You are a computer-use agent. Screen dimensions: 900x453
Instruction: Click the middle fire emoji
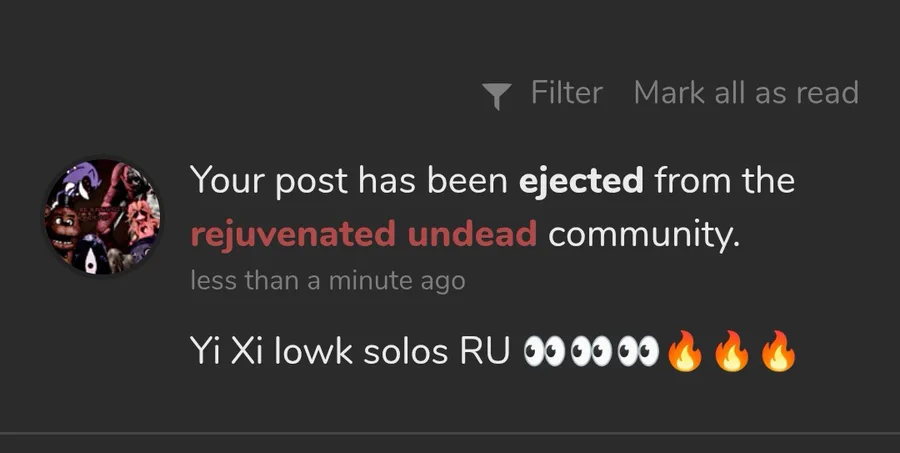coord(732,351)
